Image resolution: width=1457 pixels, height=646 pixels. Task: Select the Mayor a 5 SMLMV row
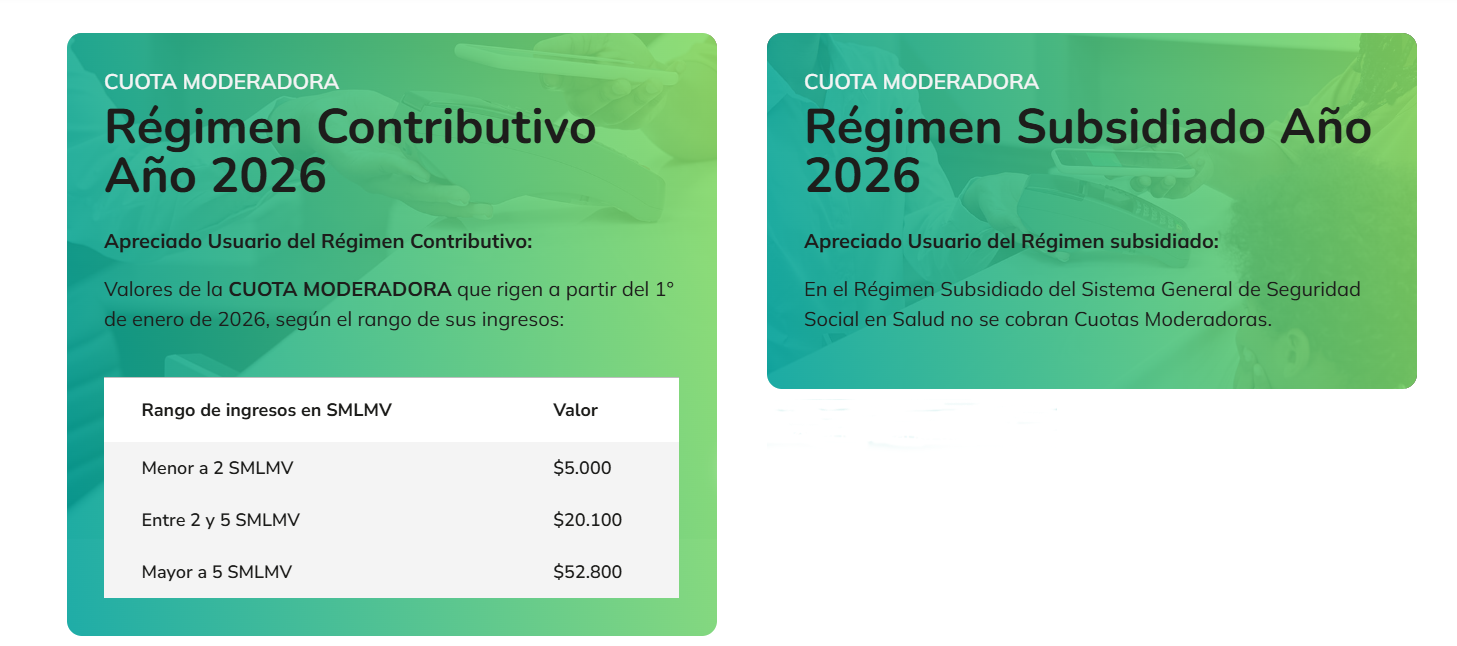(391, 572)
